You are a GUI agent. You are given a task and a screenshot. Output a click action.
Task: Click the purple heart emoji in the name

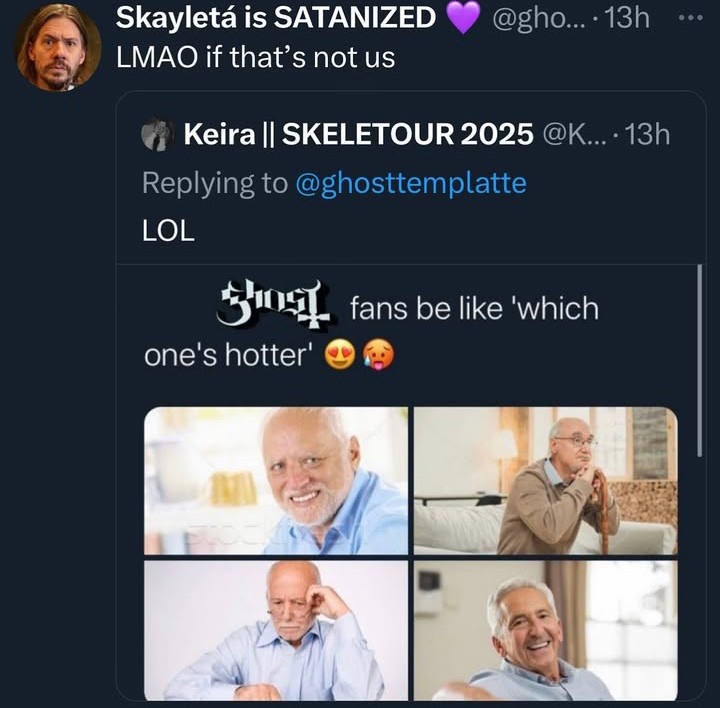[463, 18]
